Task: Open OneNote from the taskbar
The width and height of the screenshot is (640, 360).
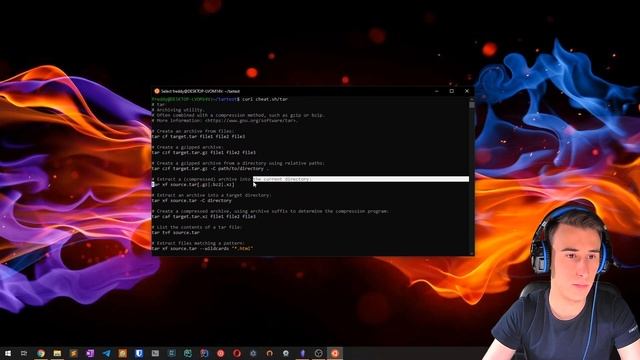Action: (x=90, y=353)
